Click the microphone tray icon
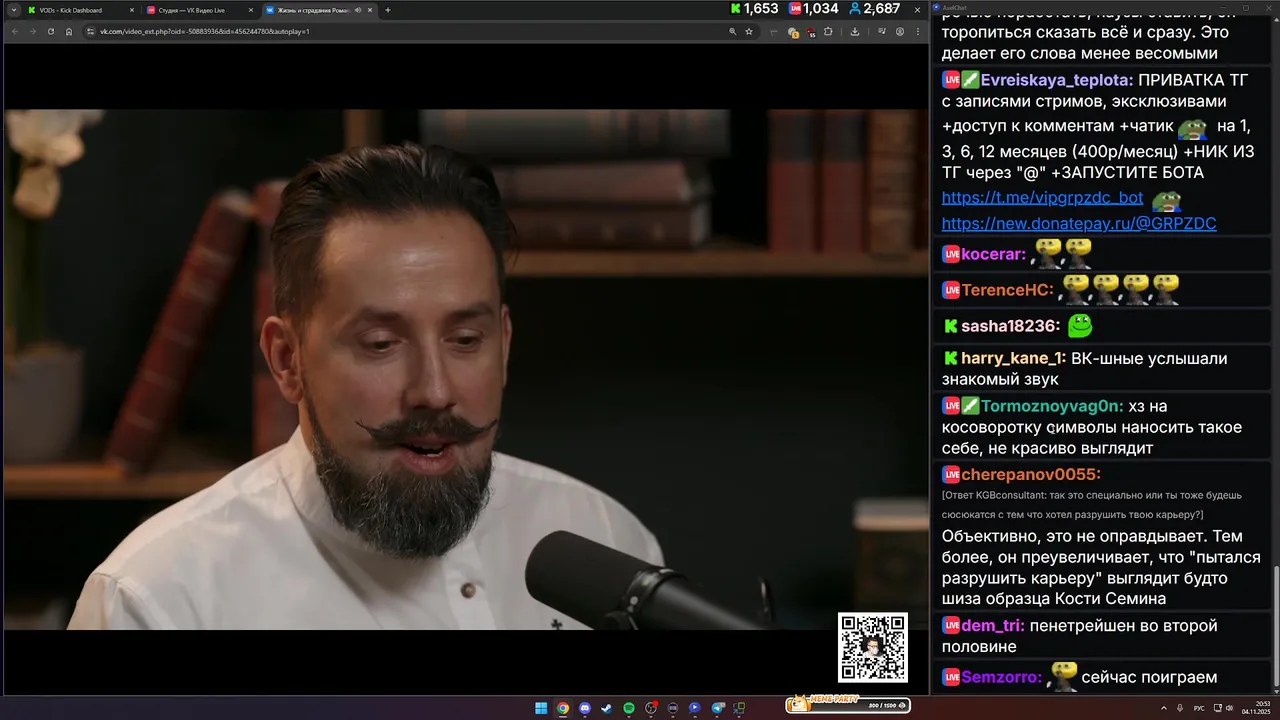The height and width of the screenshot is (720, 1280). tap(1180, 708)
